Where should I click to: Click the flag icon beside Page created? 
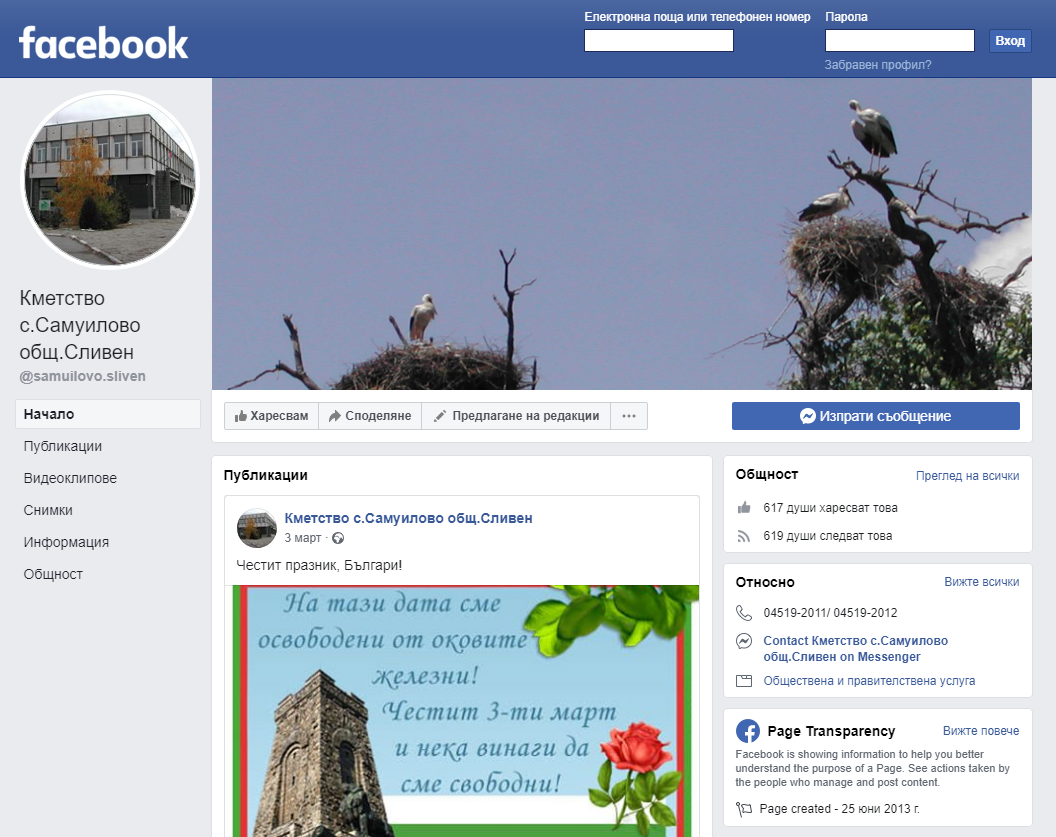(x=743, y=809)
